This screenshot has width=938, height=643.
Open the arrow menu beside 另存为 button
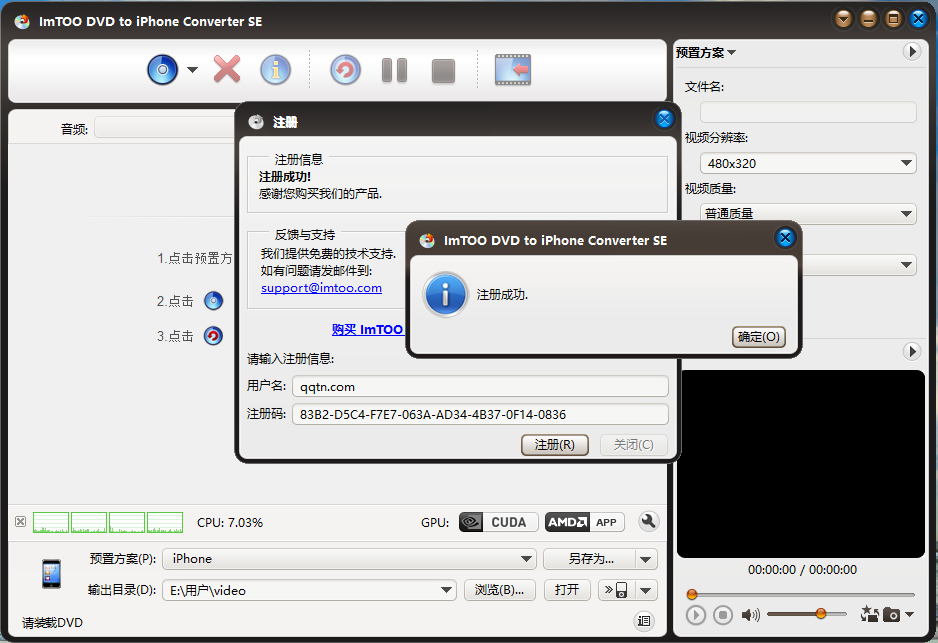(x=646, y=559)
